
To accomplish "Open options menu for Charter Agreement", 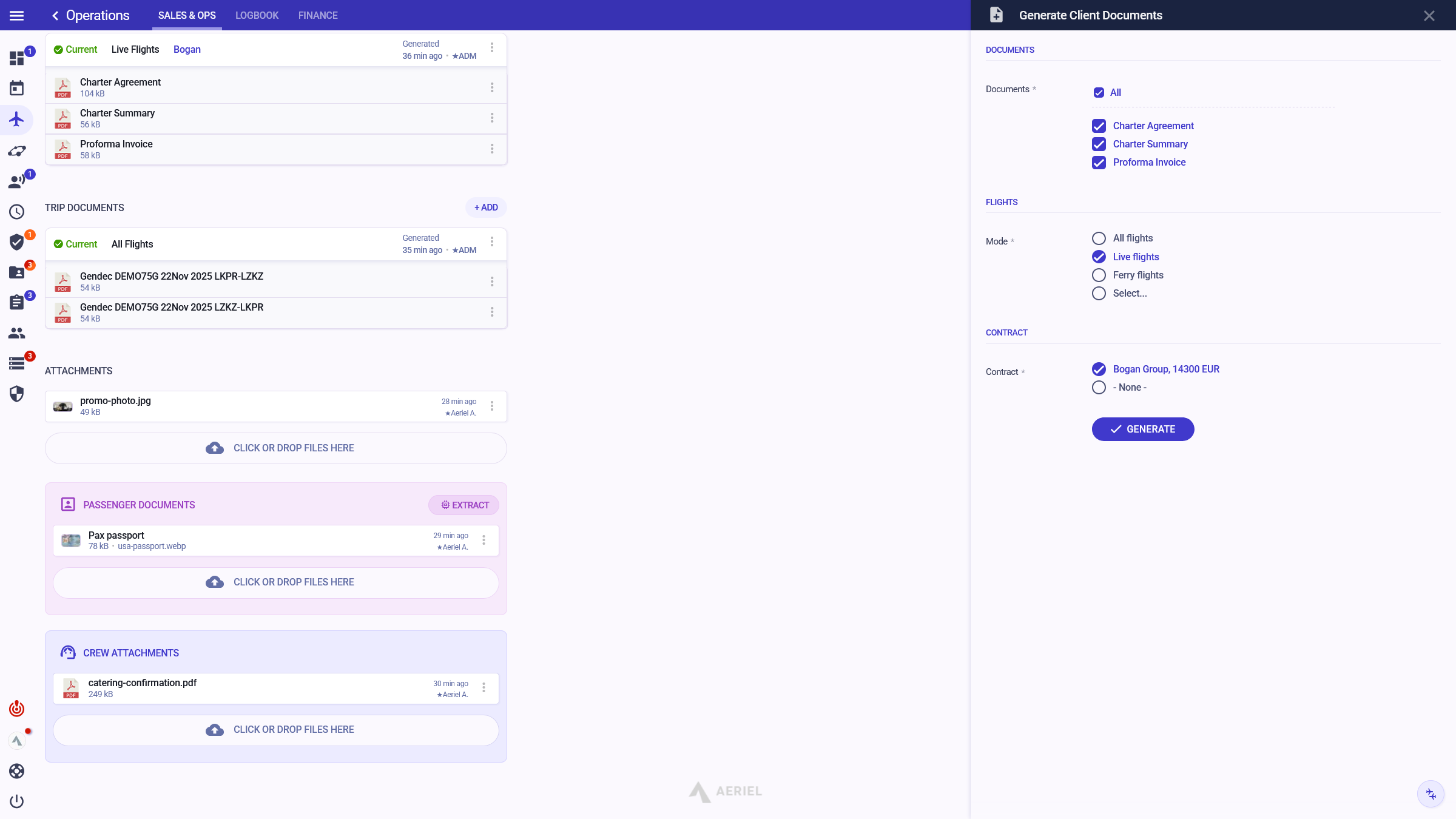I will 492,87.
